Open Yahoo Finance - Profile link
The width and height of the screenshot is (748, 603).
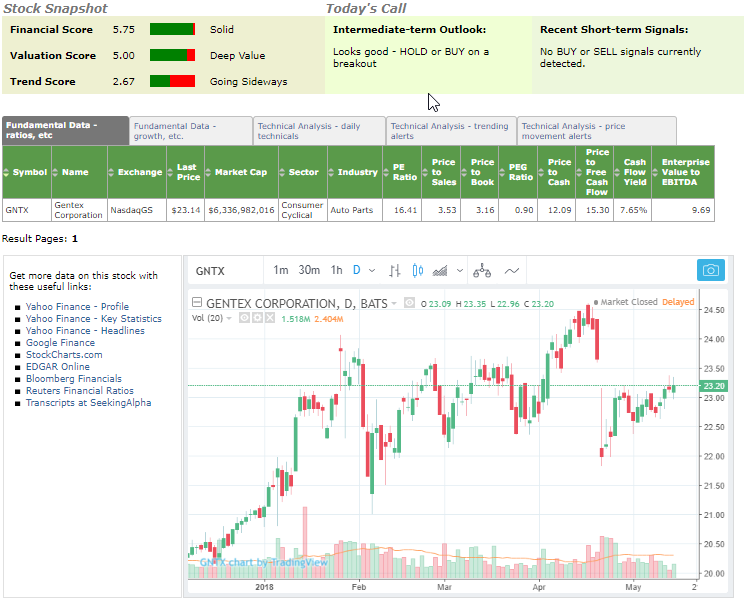(77, 306)
